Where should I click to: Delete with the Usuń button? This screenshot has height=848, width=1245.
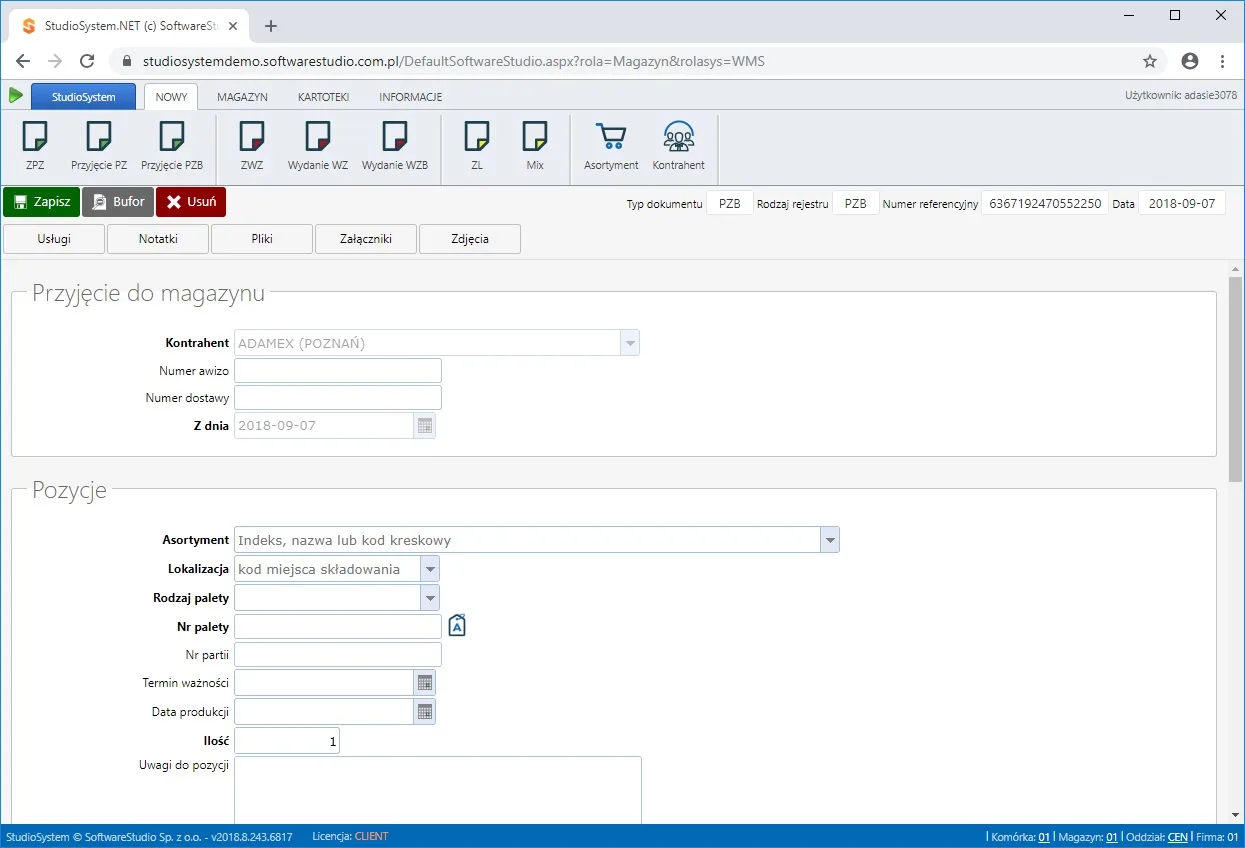(x=191, y=202)
